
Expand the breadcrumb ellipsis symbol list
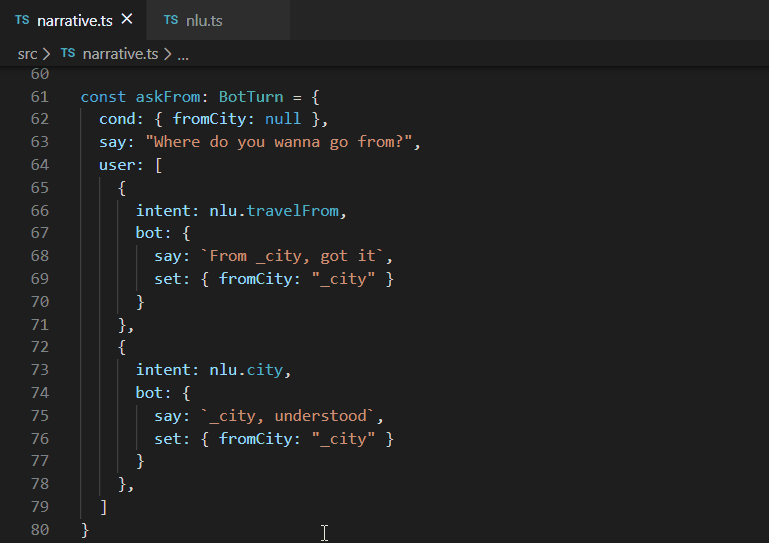(x=182, y=53)
